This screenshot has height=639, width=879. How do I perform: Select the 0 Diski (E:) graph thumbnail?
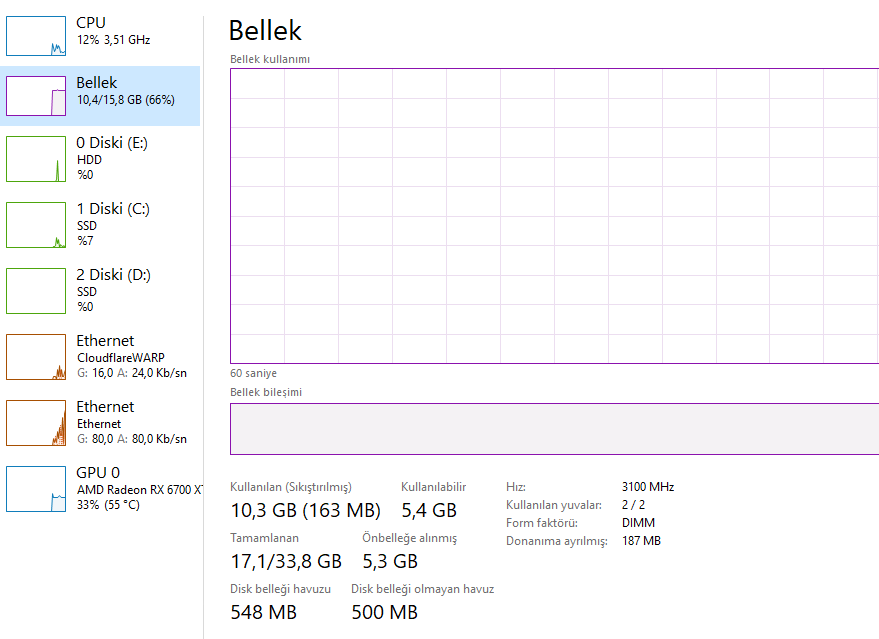click(34, 159)
